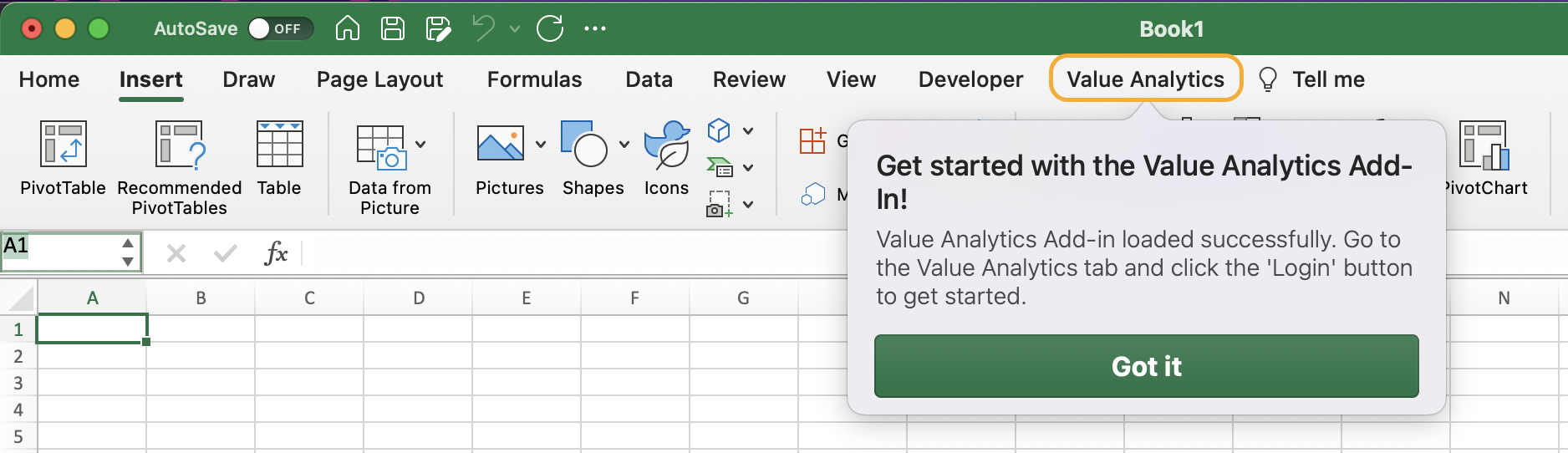Expand the Shapes dropdown arrow
Viewport: 1568px width, 453px height.
coord(624,145)
